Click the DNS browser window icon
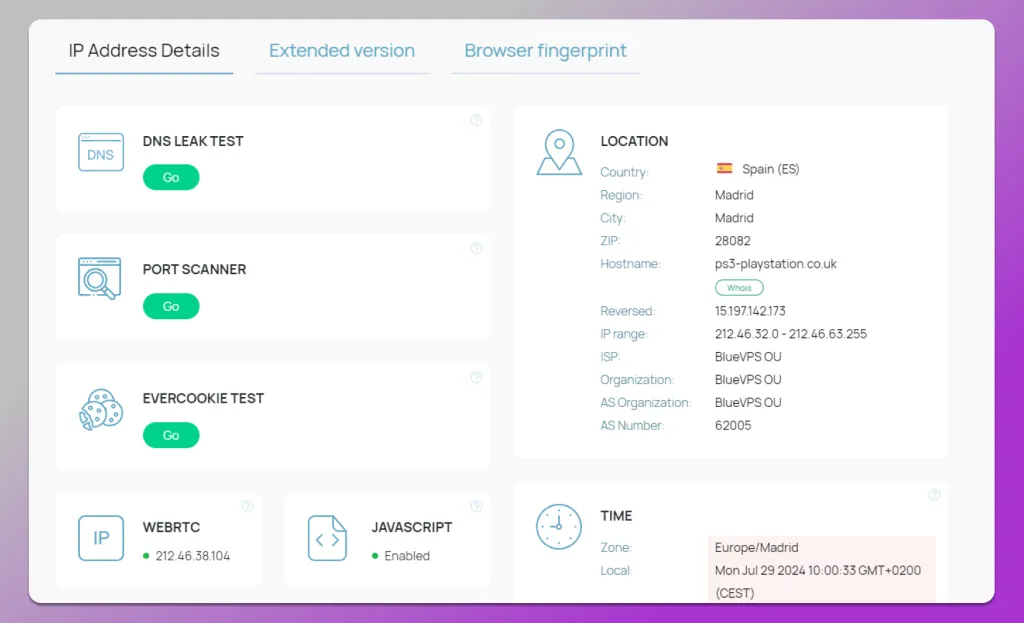This screenshot has height=623, width=1024. [x=101, y=152]
